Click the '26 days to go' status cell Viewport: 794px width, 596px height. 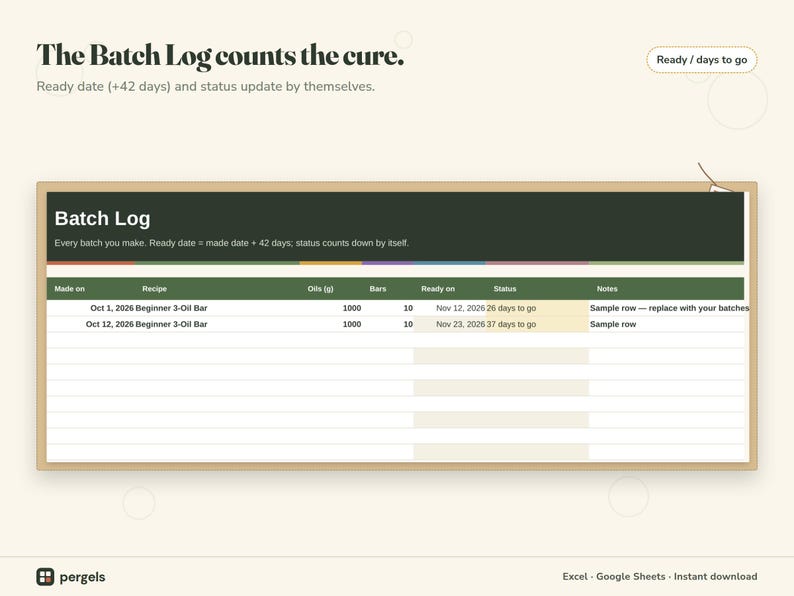[x=537, y=308]
